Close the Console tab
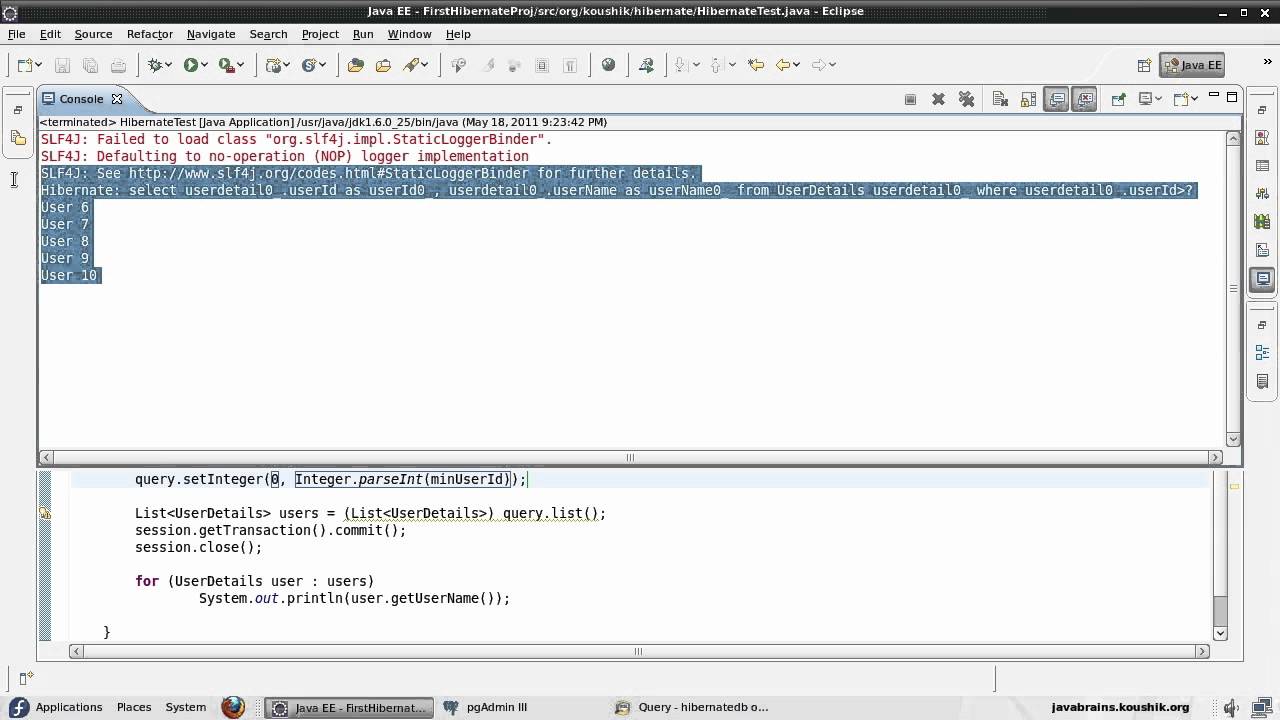Image resolution: width=1280 pixels, height=720 pixels. pyautogui.click(x=116, y=99)
